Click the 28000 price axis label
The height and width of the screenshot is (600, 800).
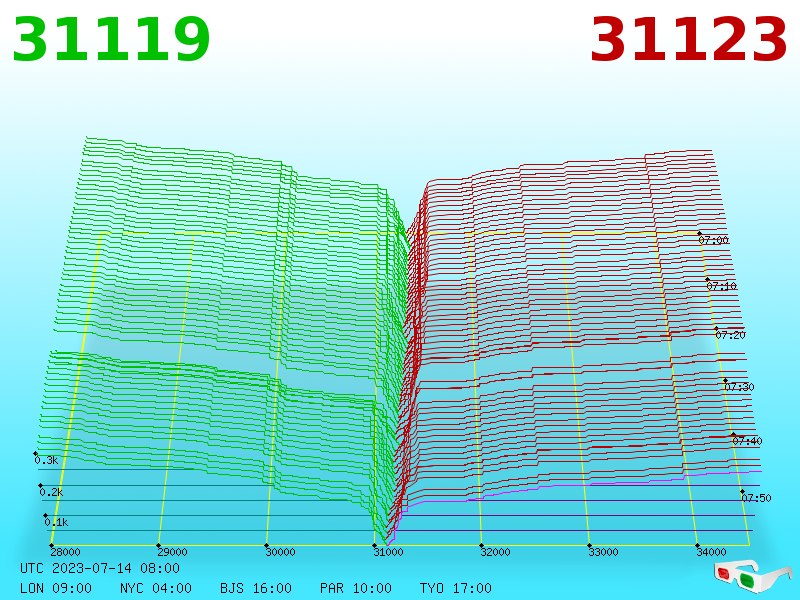[x=65, y=552]
